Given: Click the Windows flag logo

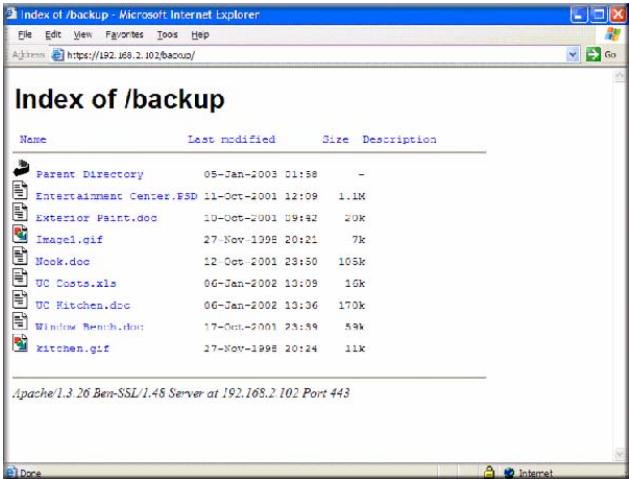Looking at the screenshot, I should coord(613,34).
